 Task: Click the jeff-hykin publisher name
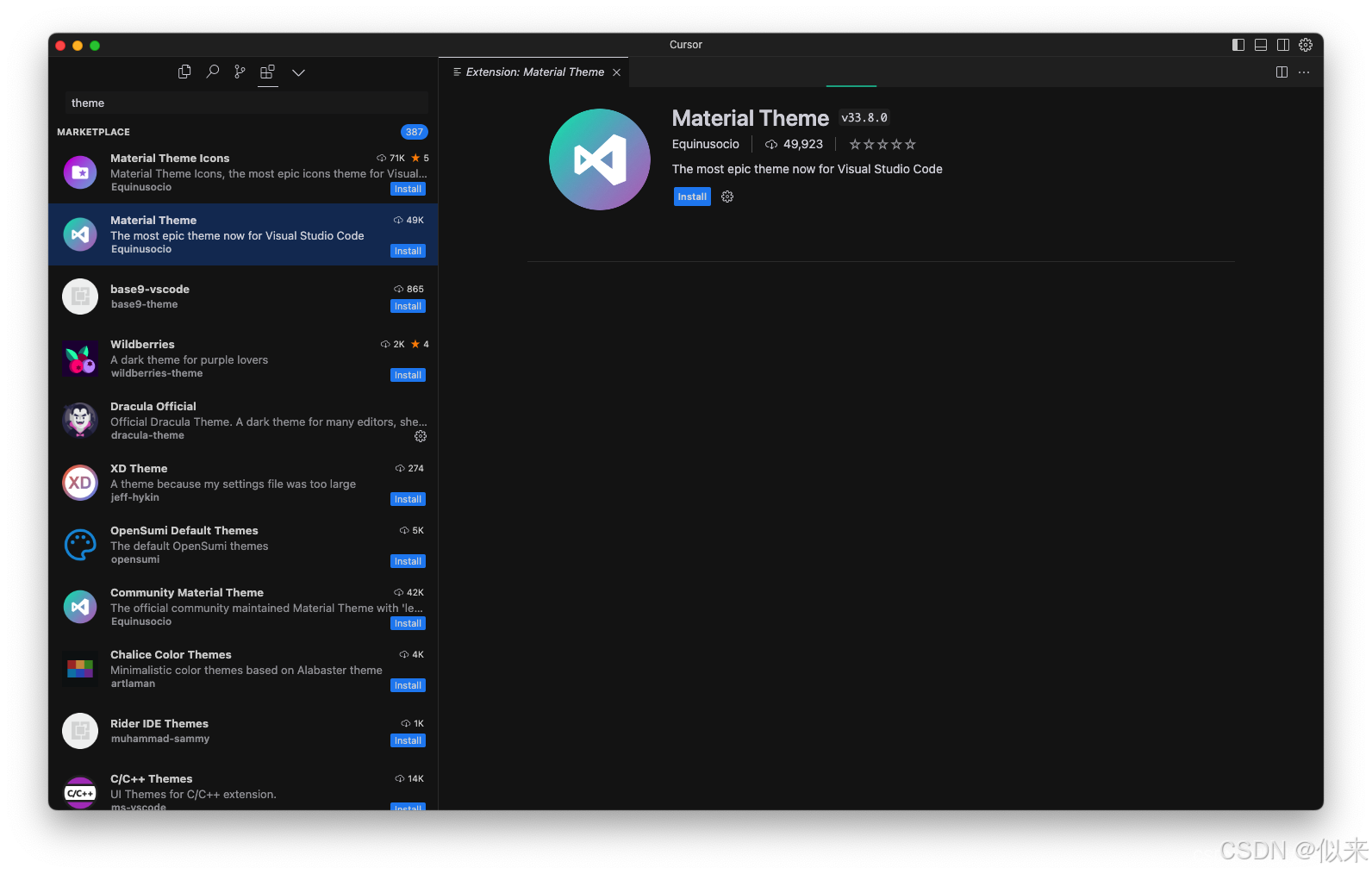pos(134,497)
